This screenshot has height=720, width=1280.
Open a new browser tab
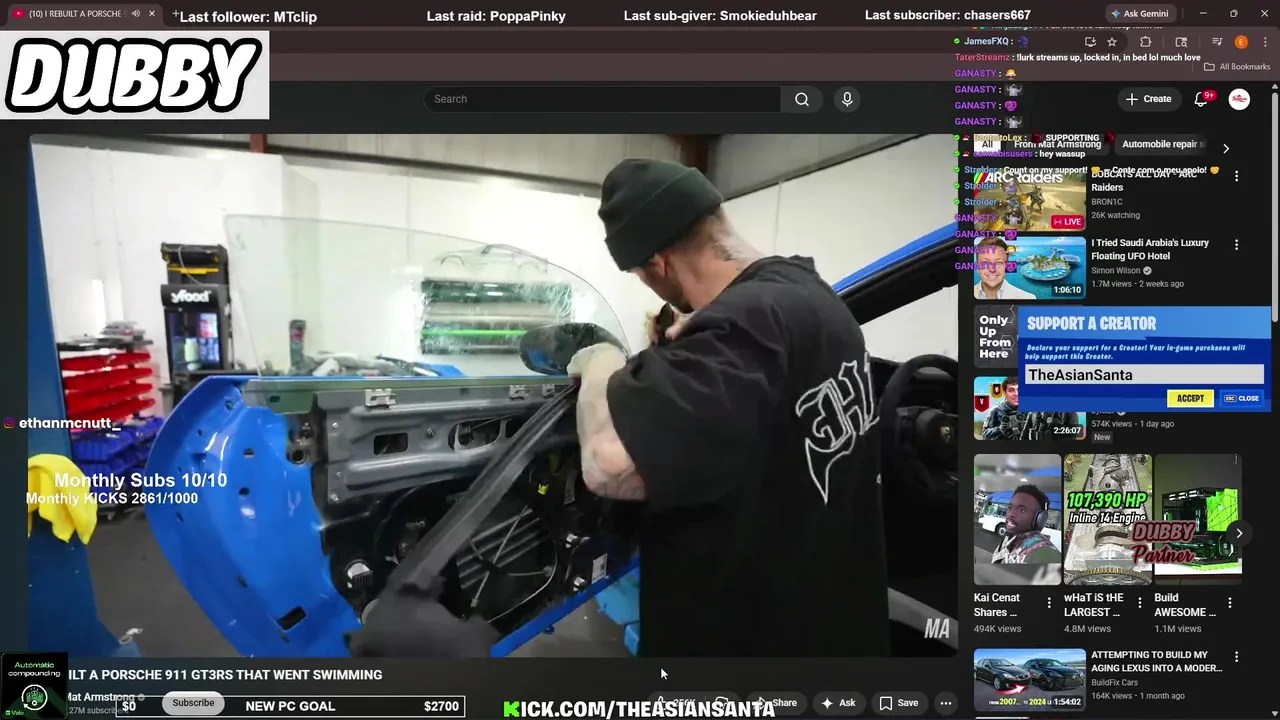pos(176,14)
